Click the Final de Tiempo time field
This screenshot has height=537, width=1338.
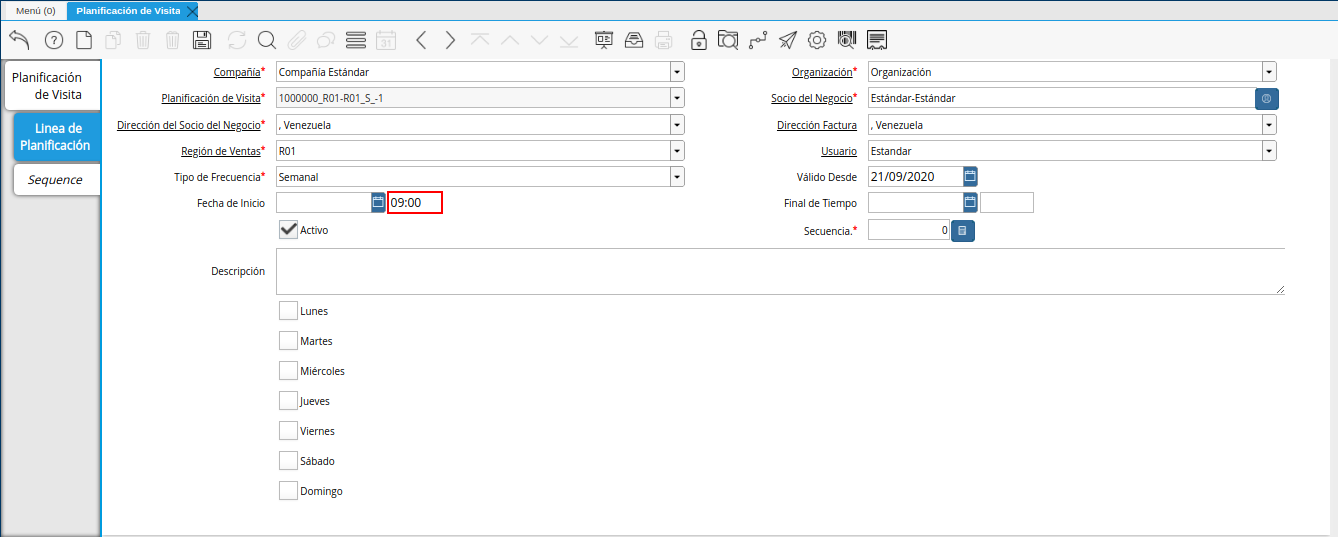click(1007, 203)
